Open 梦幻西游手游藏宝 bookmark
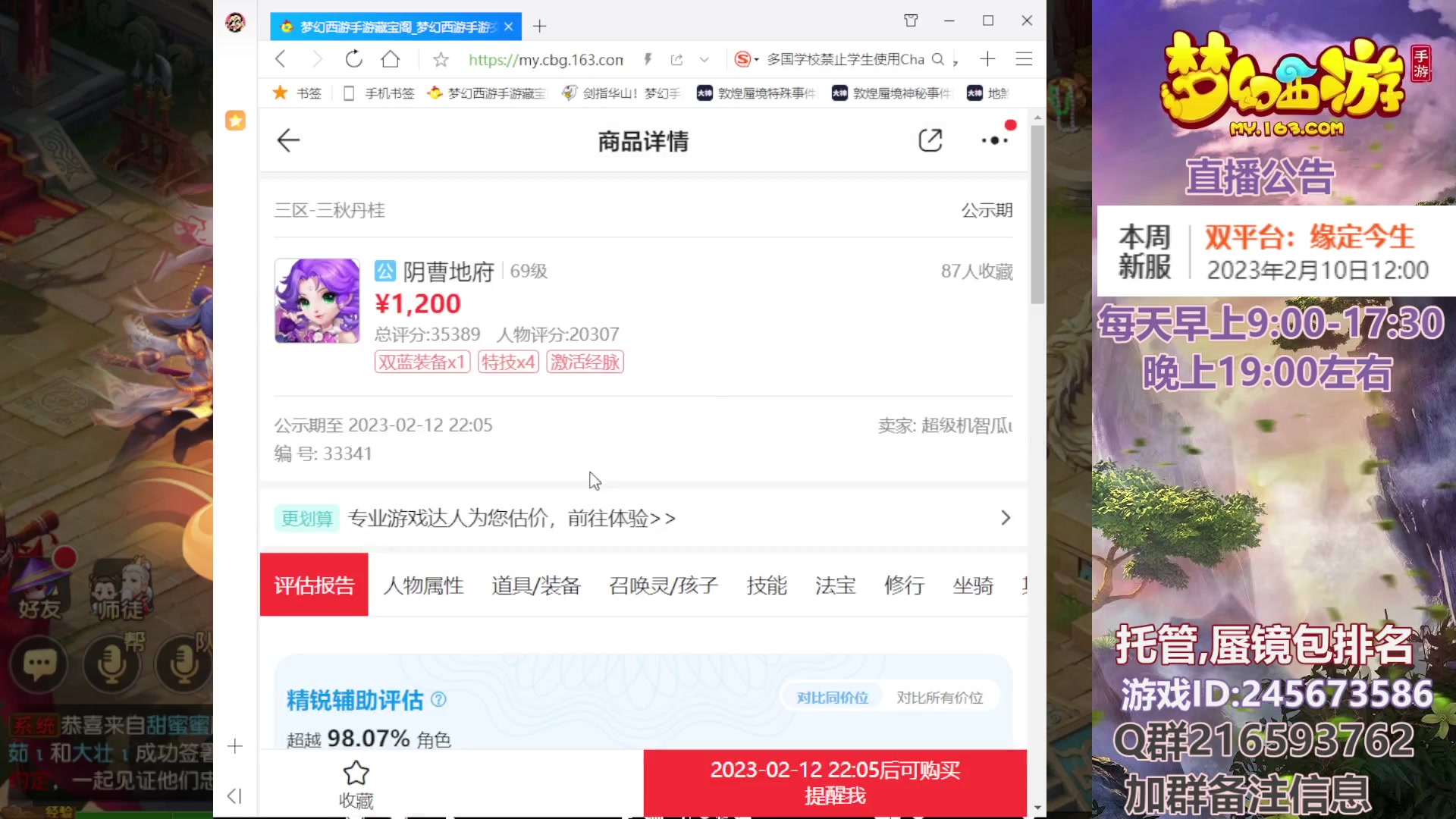 click(487, 93)
